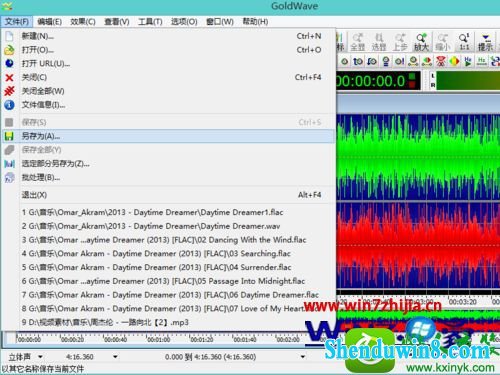Click the New file icon beside 新建(N)

(9, 36)
